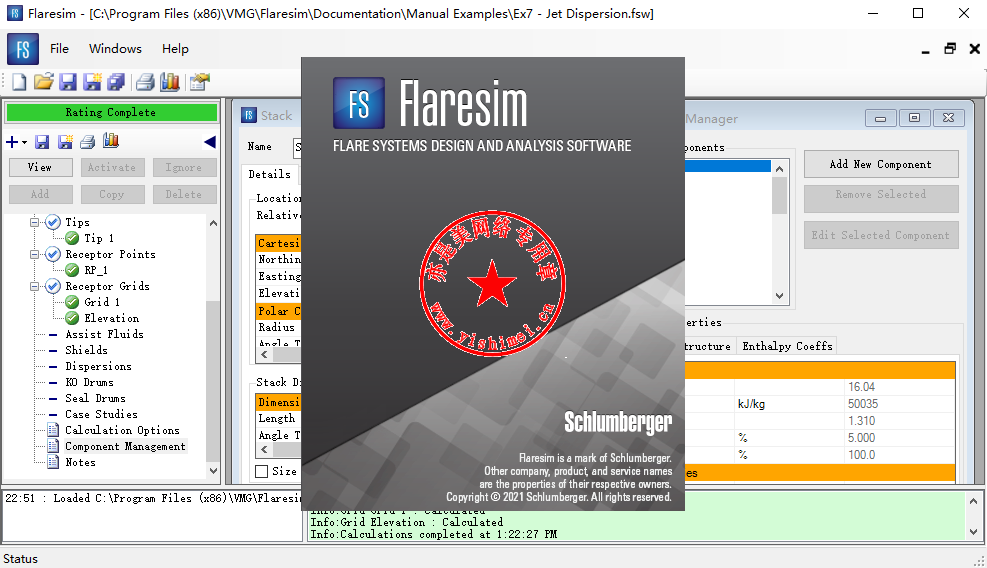Click Grid 1 green check icon
The image size is (987, 568).
[72, 302]
